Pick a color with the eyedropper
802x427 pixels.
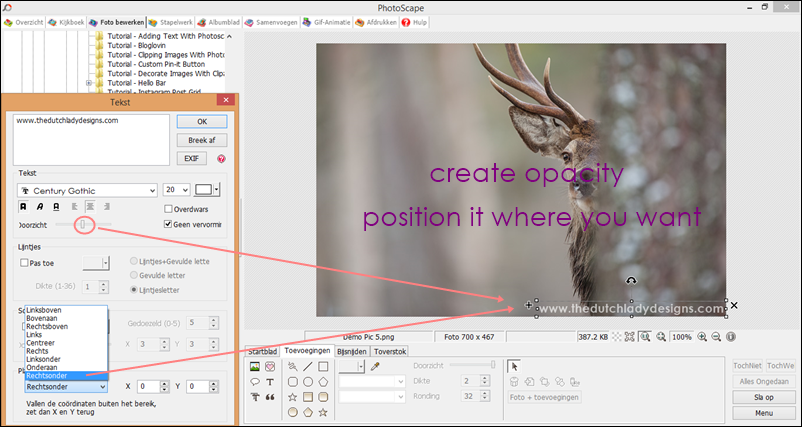(x=375, y=366)
